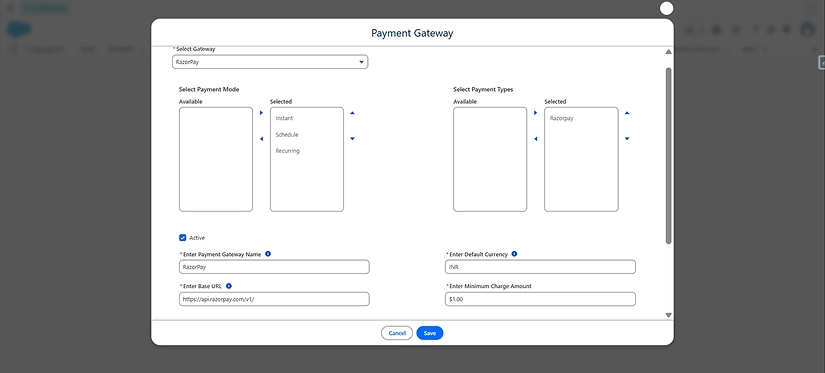Click scrollbar down arrow in dialog
This screenshot has height=373, width=825.
click(668, 315)
